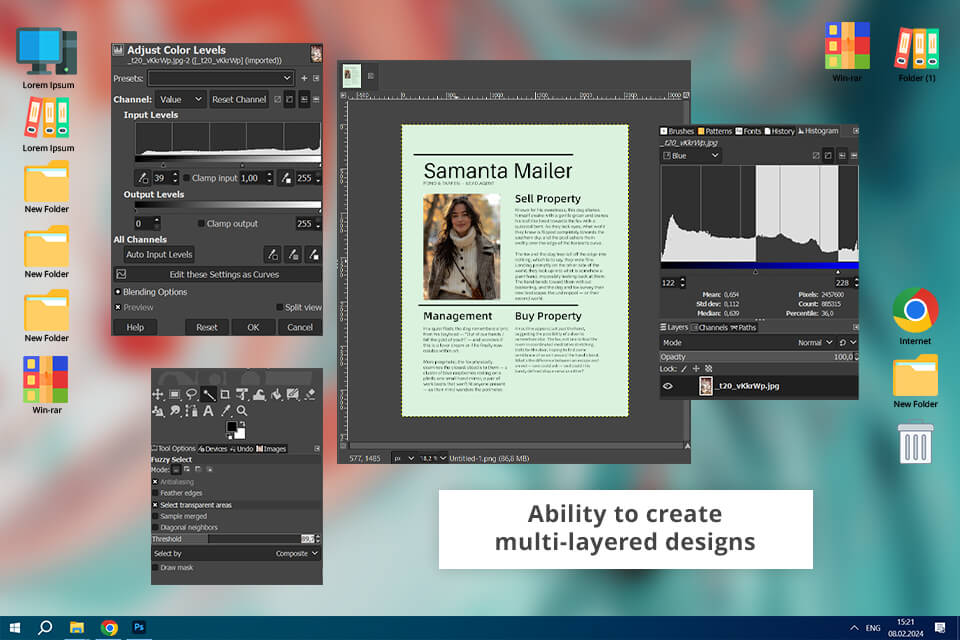Hide the _t20_vKkrWp.jpg layer with eye icon
Viewport: 960px width, 640px height.
[x=668, y=386]
